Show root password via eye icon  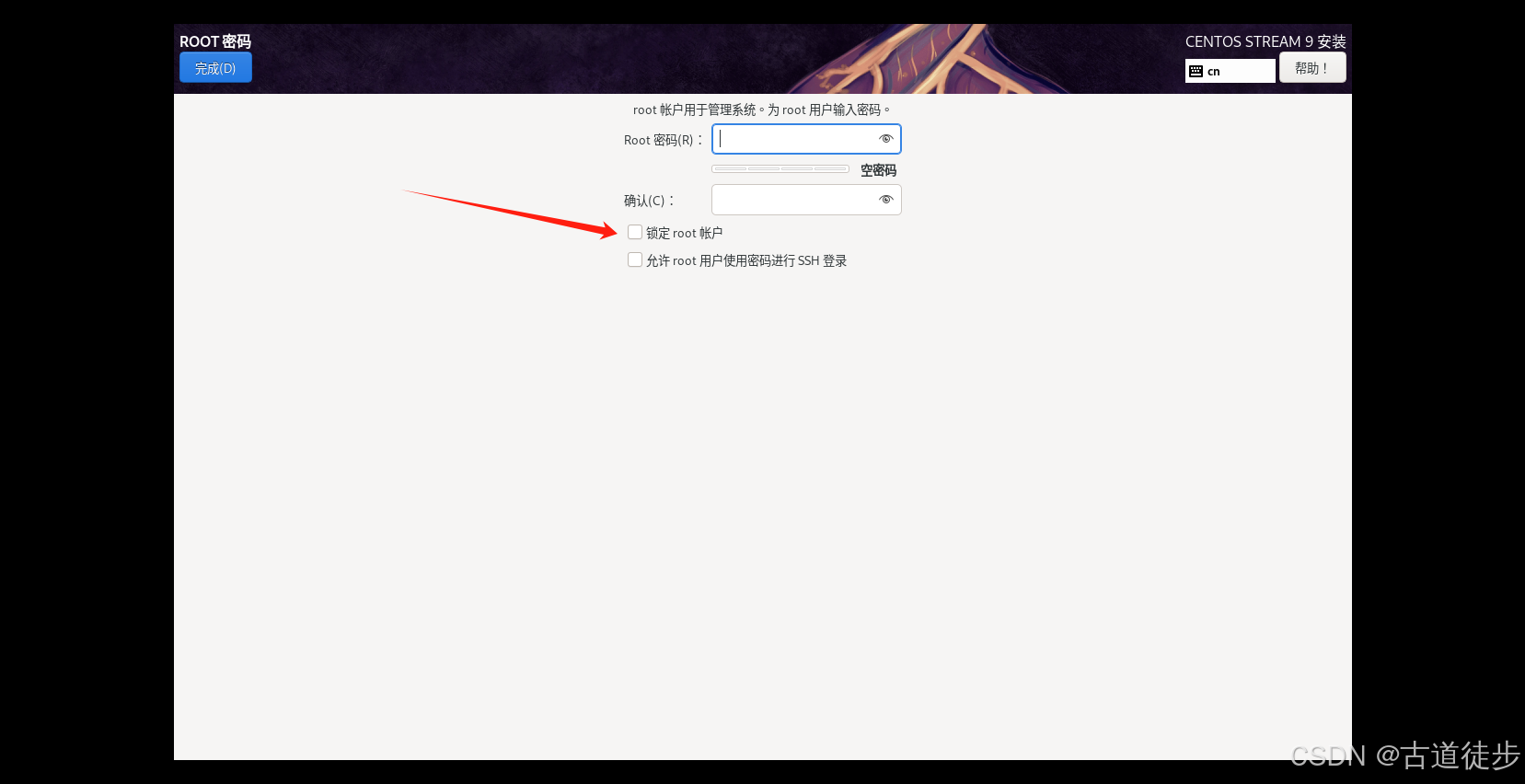(x=886, y=139)
